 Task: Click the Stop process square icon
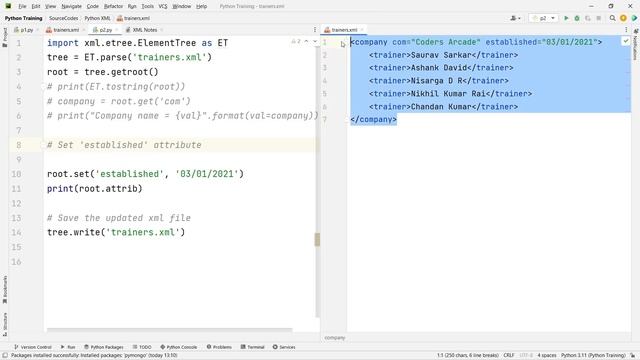(598, 18)
